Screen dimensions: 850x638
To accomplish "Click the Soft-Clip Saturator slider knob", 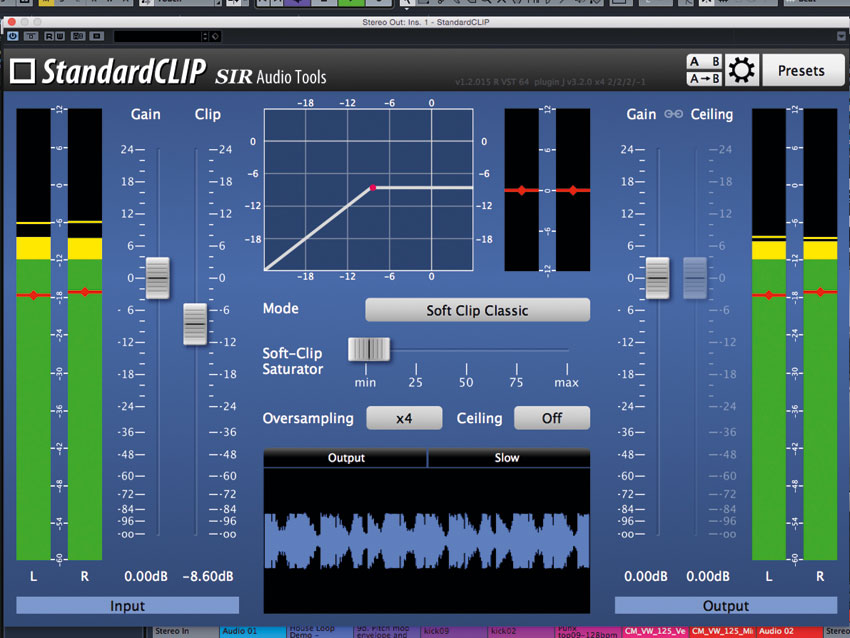I will coord(369,350).
